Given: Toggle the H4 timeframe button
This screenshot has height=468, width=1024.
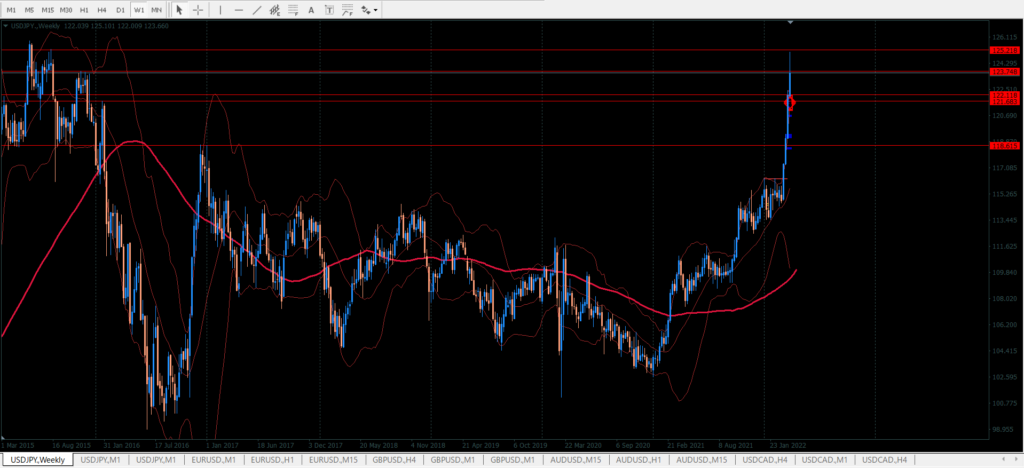Looking at the screenshot, I should point(103,9).
